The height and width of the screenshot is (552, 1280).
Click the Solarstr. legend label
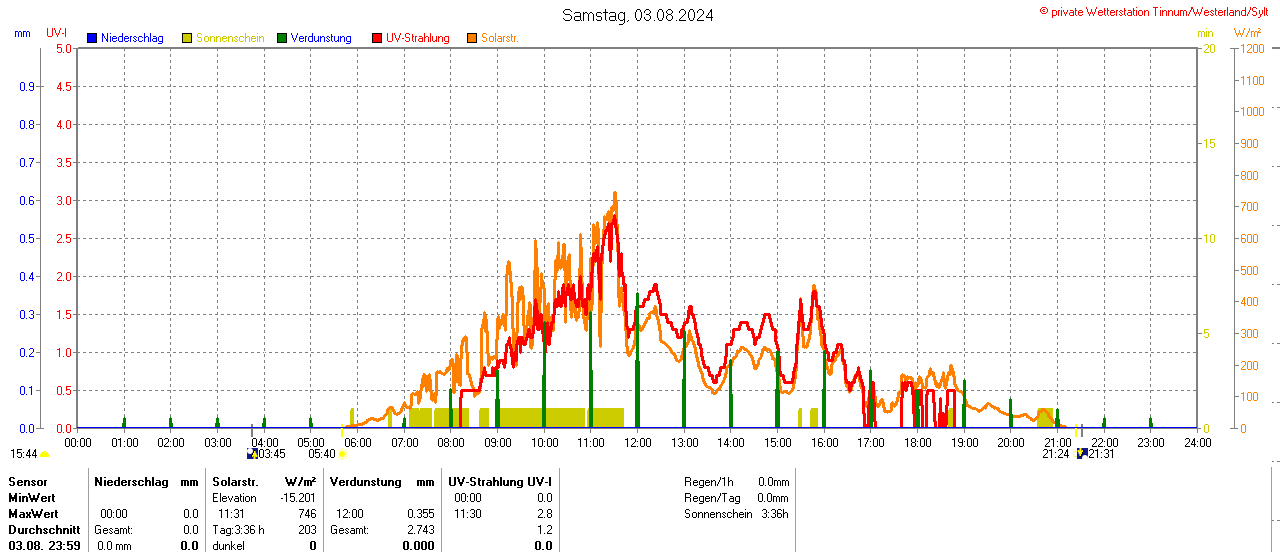(x=500, y=38)
